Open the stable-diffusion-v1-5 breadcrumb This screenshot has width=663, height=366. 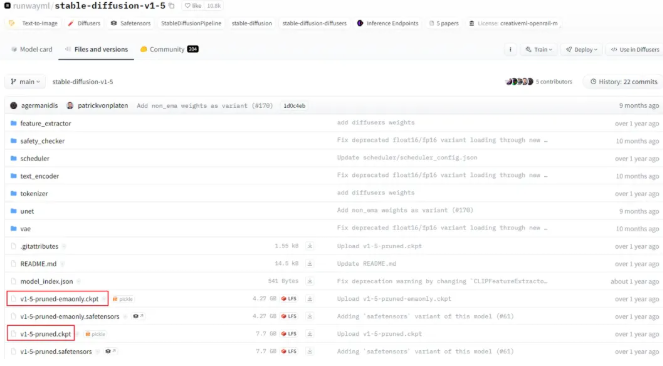point(83,82)
